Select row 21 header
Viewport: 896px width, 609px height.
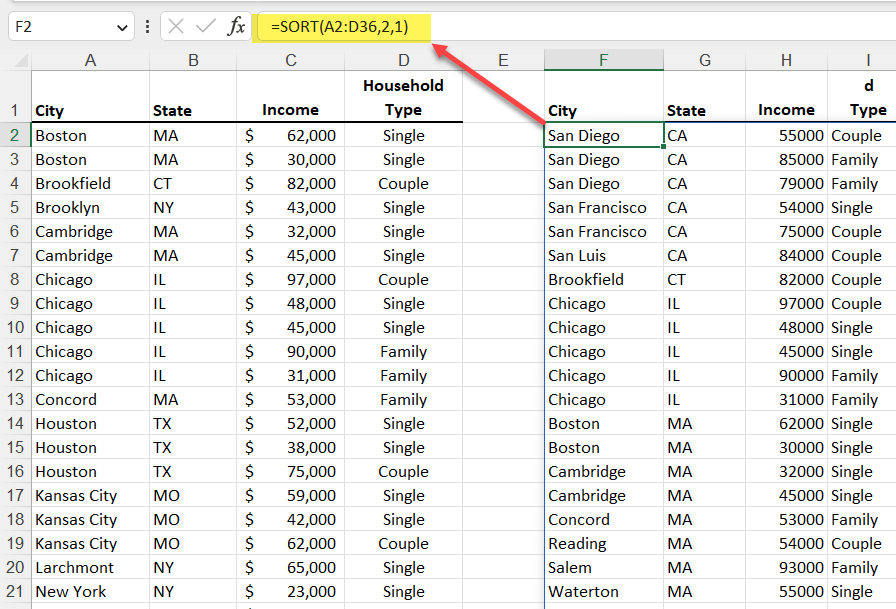point(13,591)
